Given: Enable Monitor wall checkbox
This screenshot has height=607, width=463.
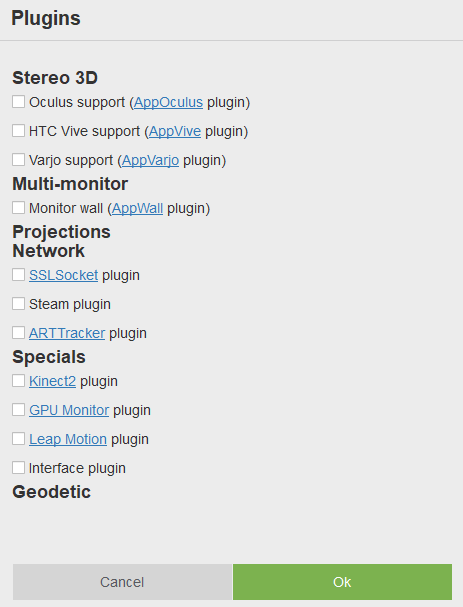Looking at the screenshot, I should tap(18, 208).
